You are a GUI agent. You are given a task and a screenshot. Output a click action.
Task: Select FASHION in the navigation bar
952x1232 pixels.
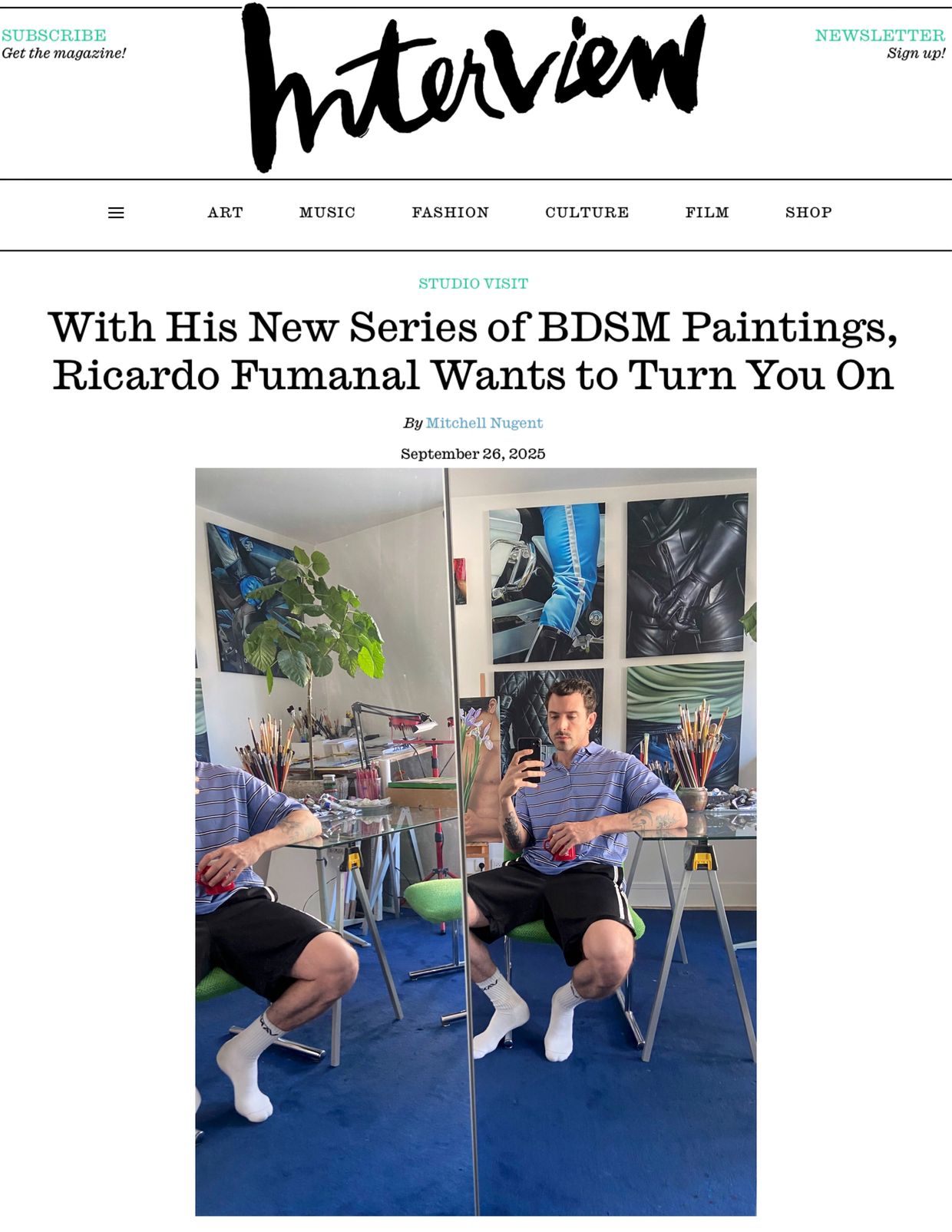450,213
